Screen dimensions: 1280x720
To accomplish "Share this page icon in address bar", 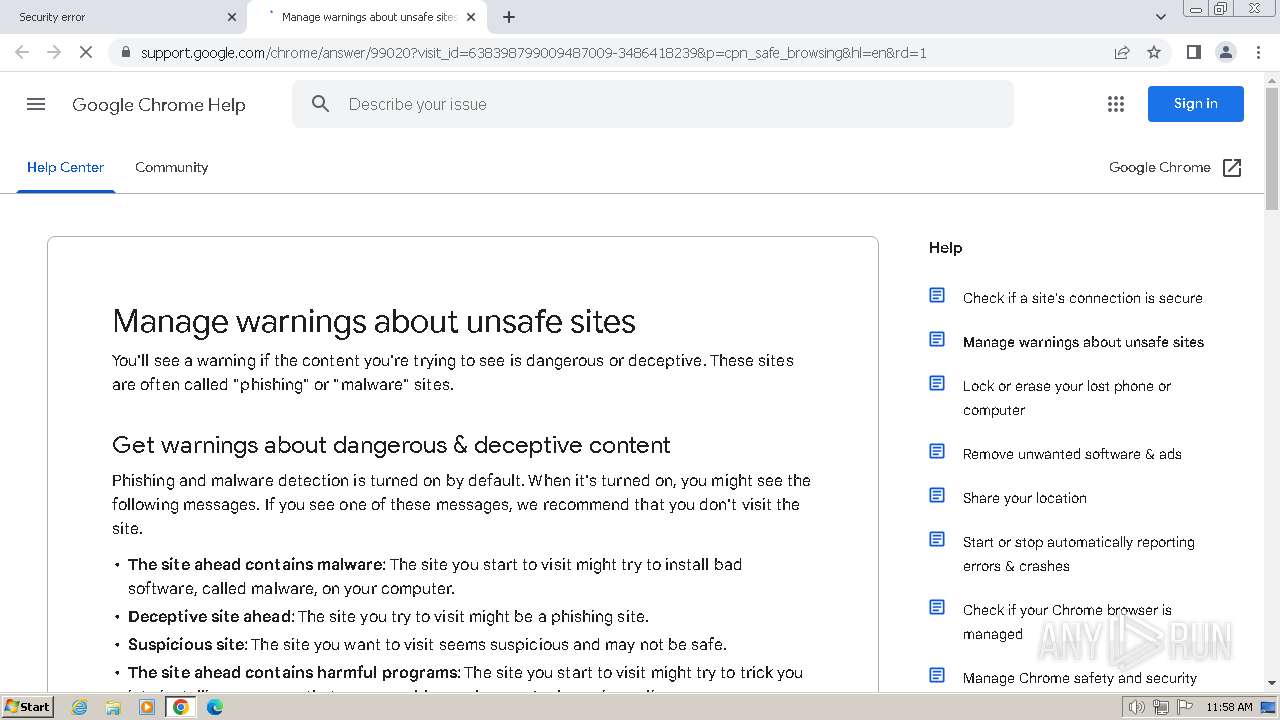I will (x=1122, y=52).
